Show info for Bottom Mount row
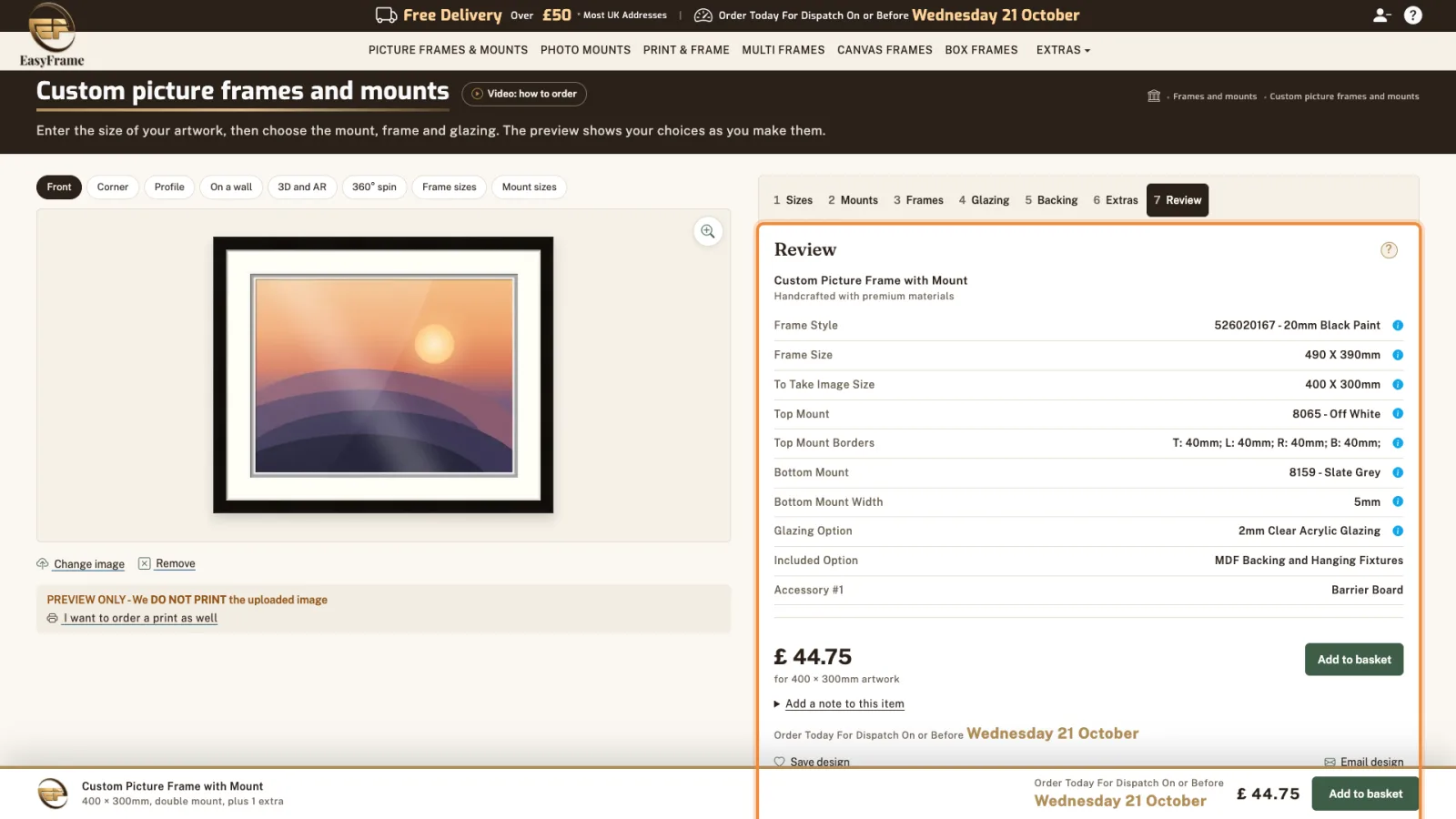The width and height of the screenshot is (1456, 819). pos(1398,472)
